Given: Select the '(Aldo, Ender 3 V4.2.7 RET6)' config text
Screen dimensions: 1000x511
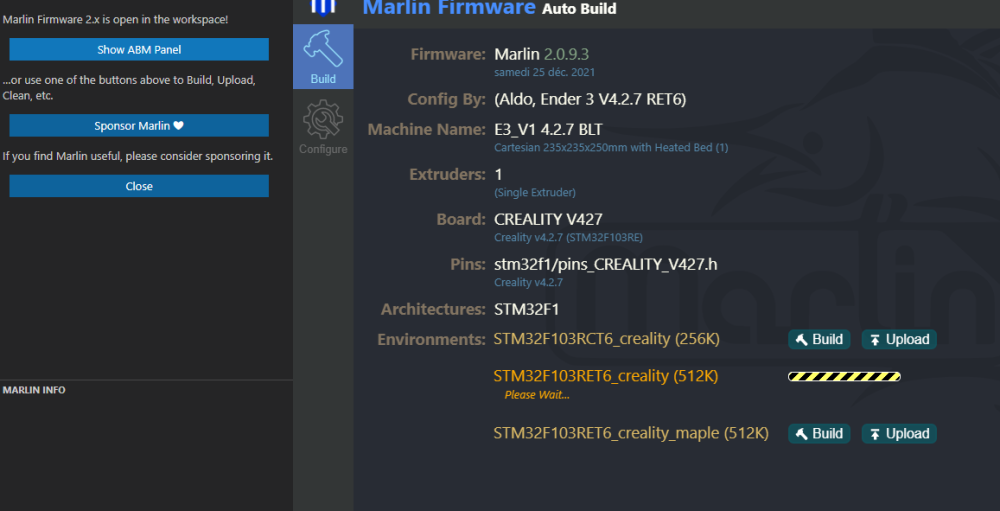Looking at the screenshot, I should 590,100.
